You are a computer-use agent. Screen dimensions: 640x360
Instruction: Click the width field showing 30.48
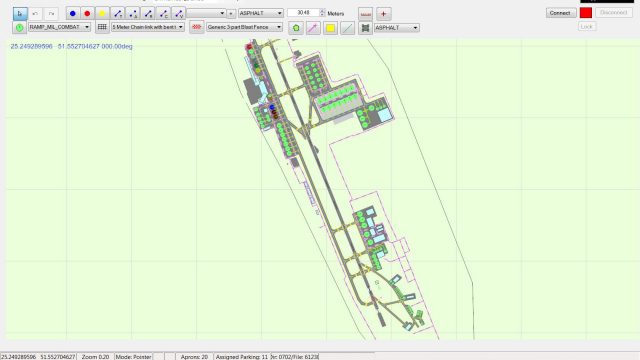(303, 13)
